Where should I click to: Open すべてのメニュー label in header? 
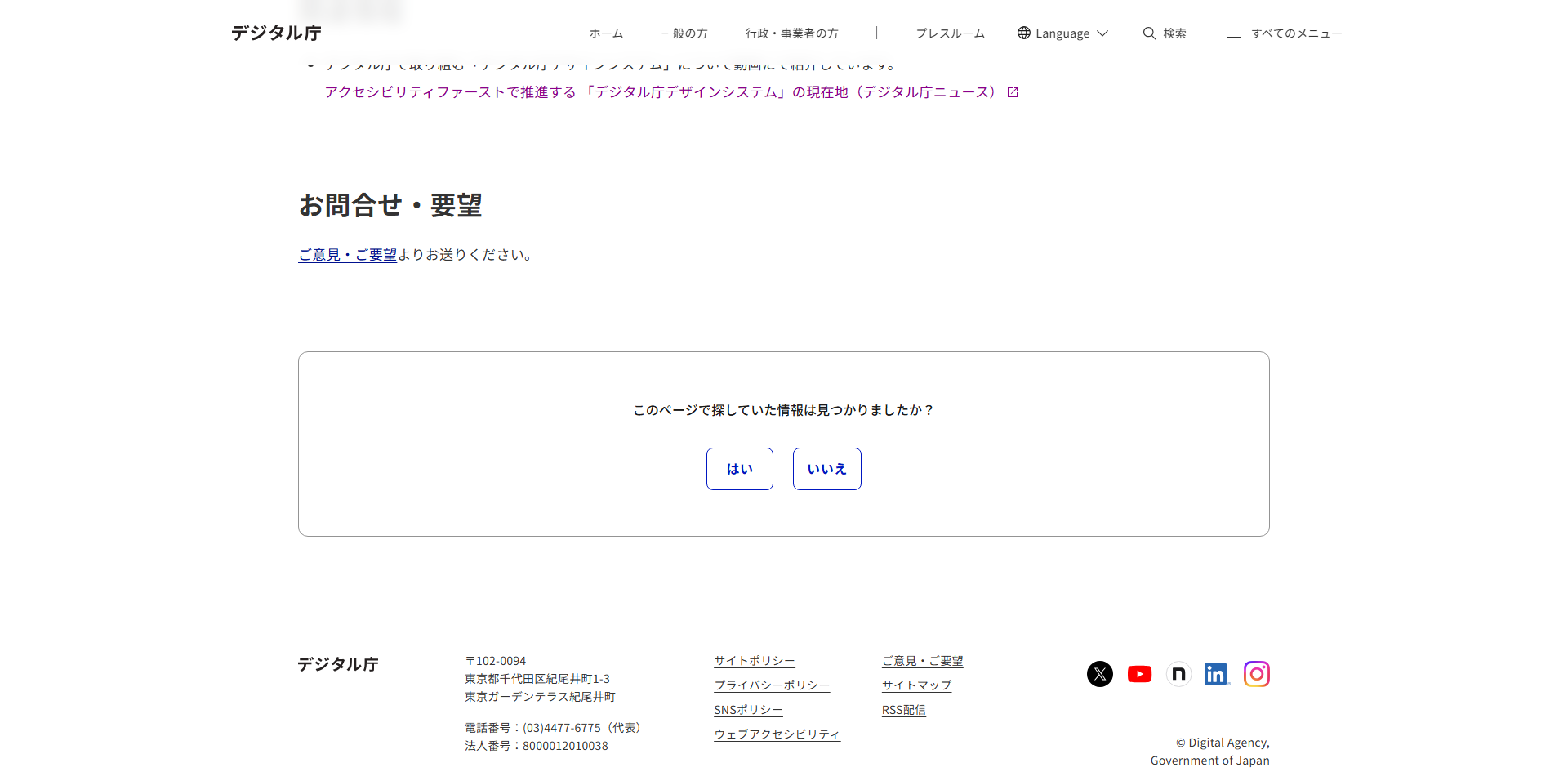pyautogui.click(x=1296, y=33)
